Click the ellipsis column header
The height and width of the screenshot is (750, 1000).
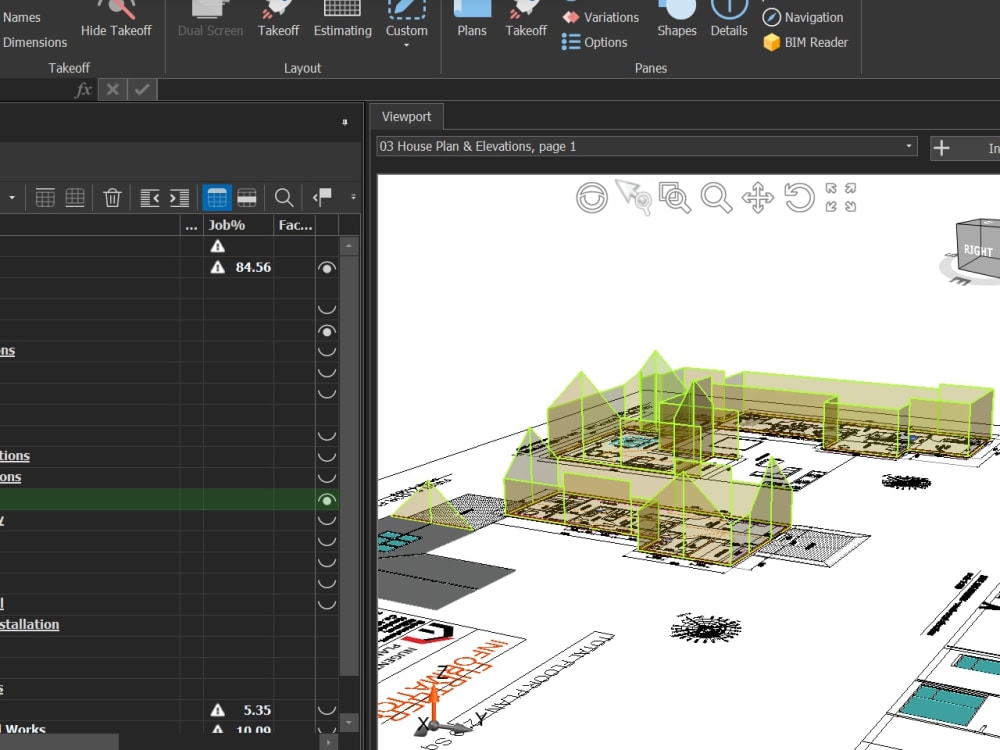[191, 225]
